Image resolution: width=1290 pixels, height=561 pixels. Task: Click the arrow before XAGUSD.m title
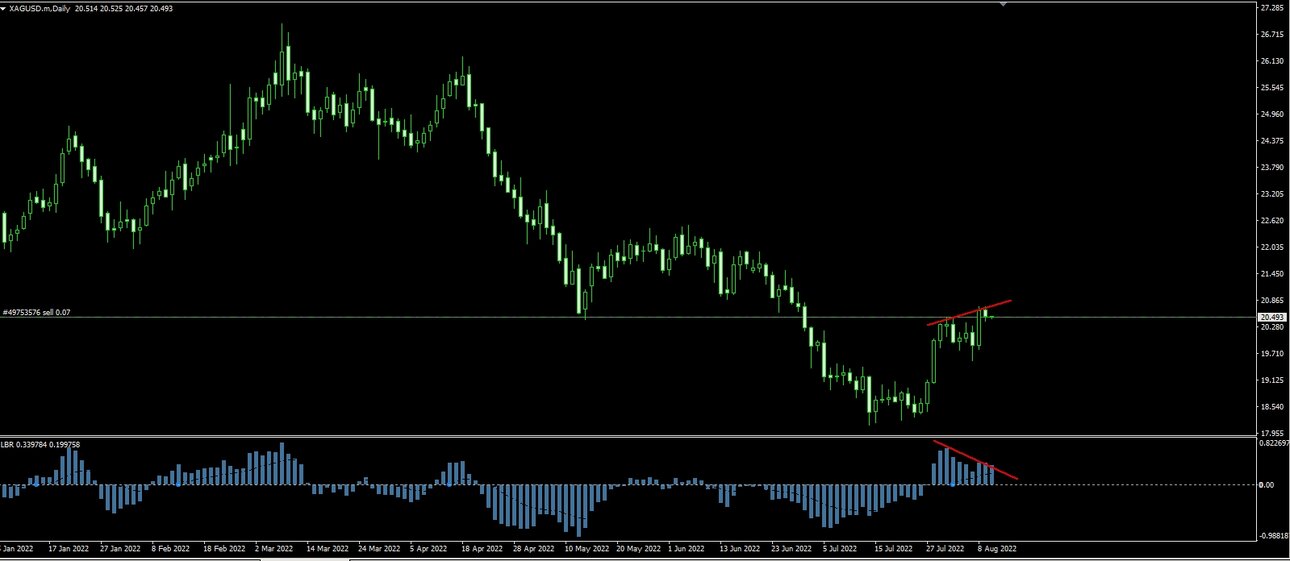click(4, 8)
